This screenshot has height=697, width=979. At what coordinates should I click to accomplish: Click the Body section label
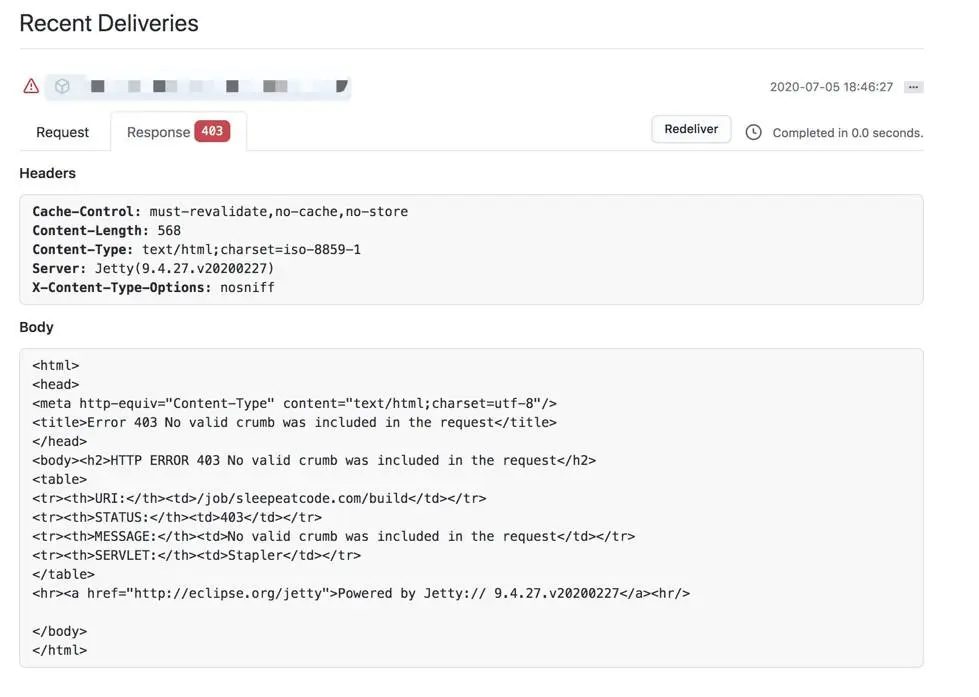36,327
